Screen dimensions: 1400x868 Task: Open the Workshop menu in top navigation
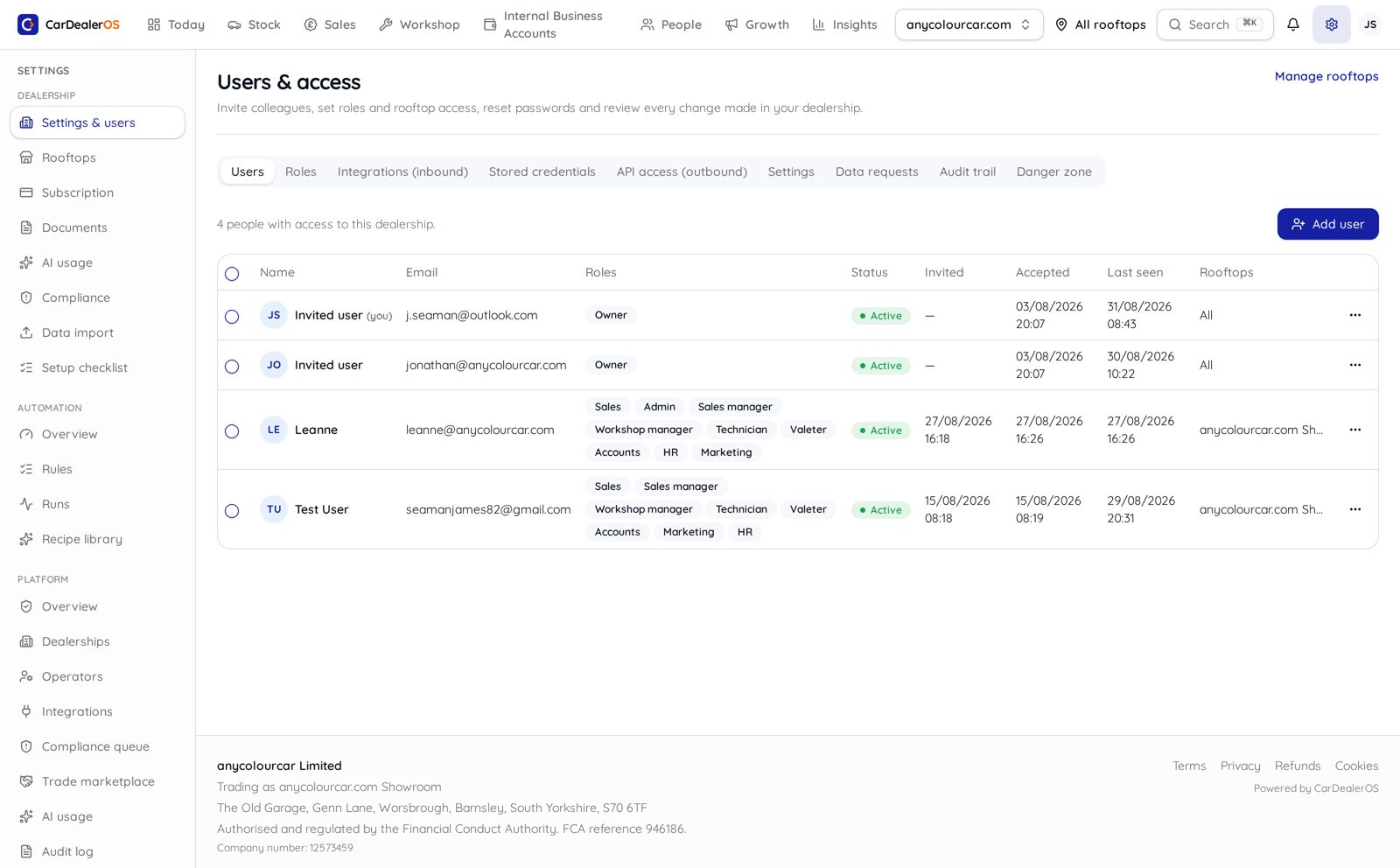click(419, 24)
